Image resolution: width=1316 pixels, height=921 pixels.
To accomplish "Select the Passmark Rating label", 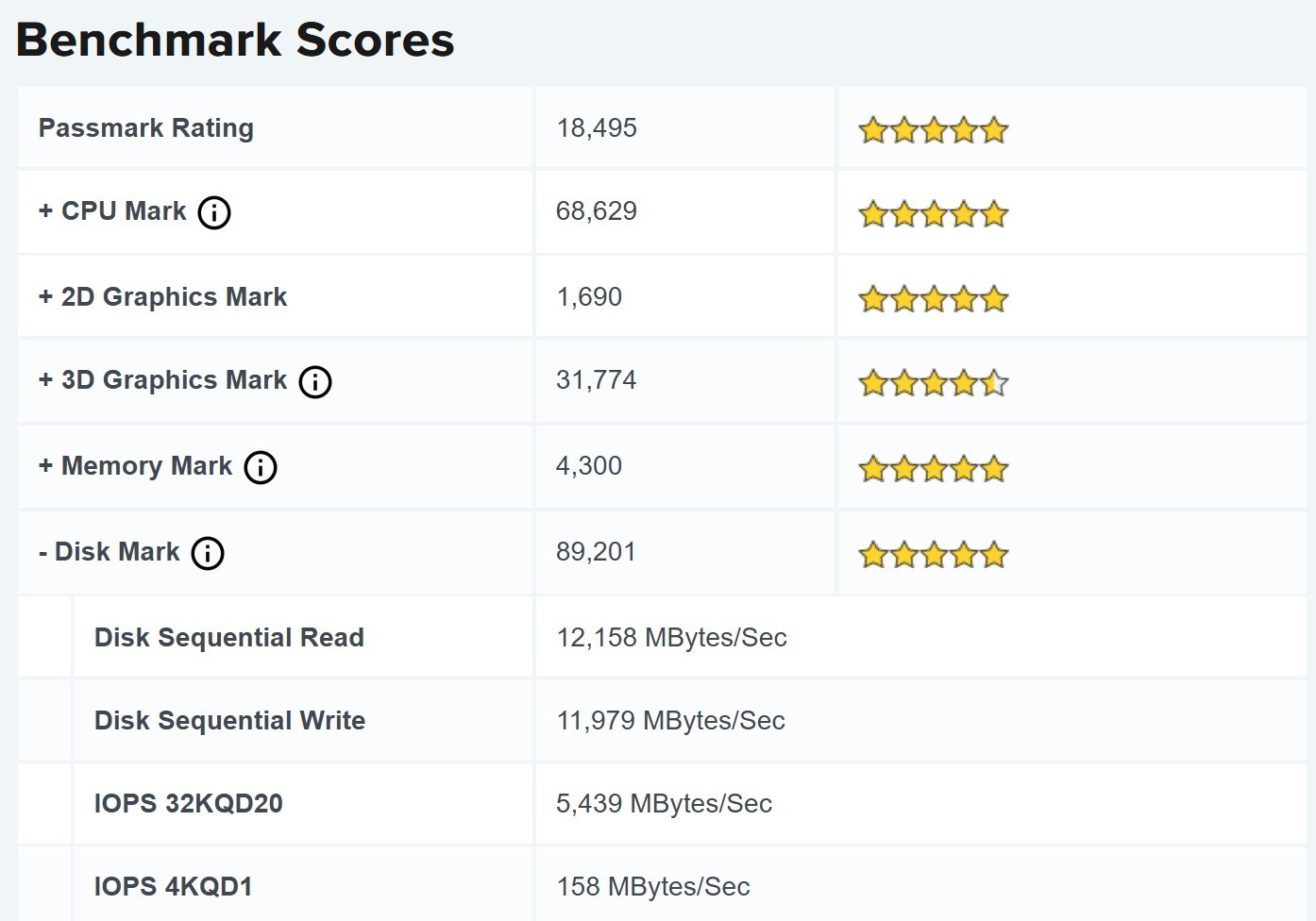I will [x=146, y=128].
